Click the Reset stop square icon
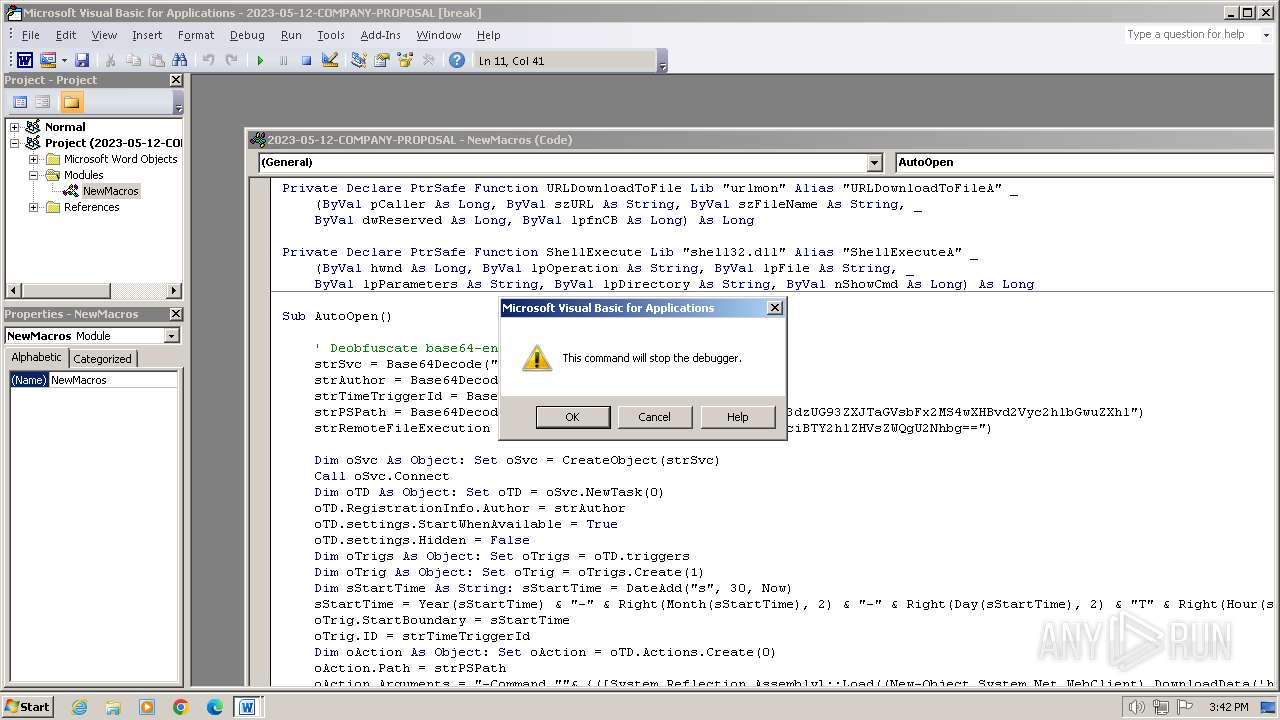 click(x=306, y=61)
